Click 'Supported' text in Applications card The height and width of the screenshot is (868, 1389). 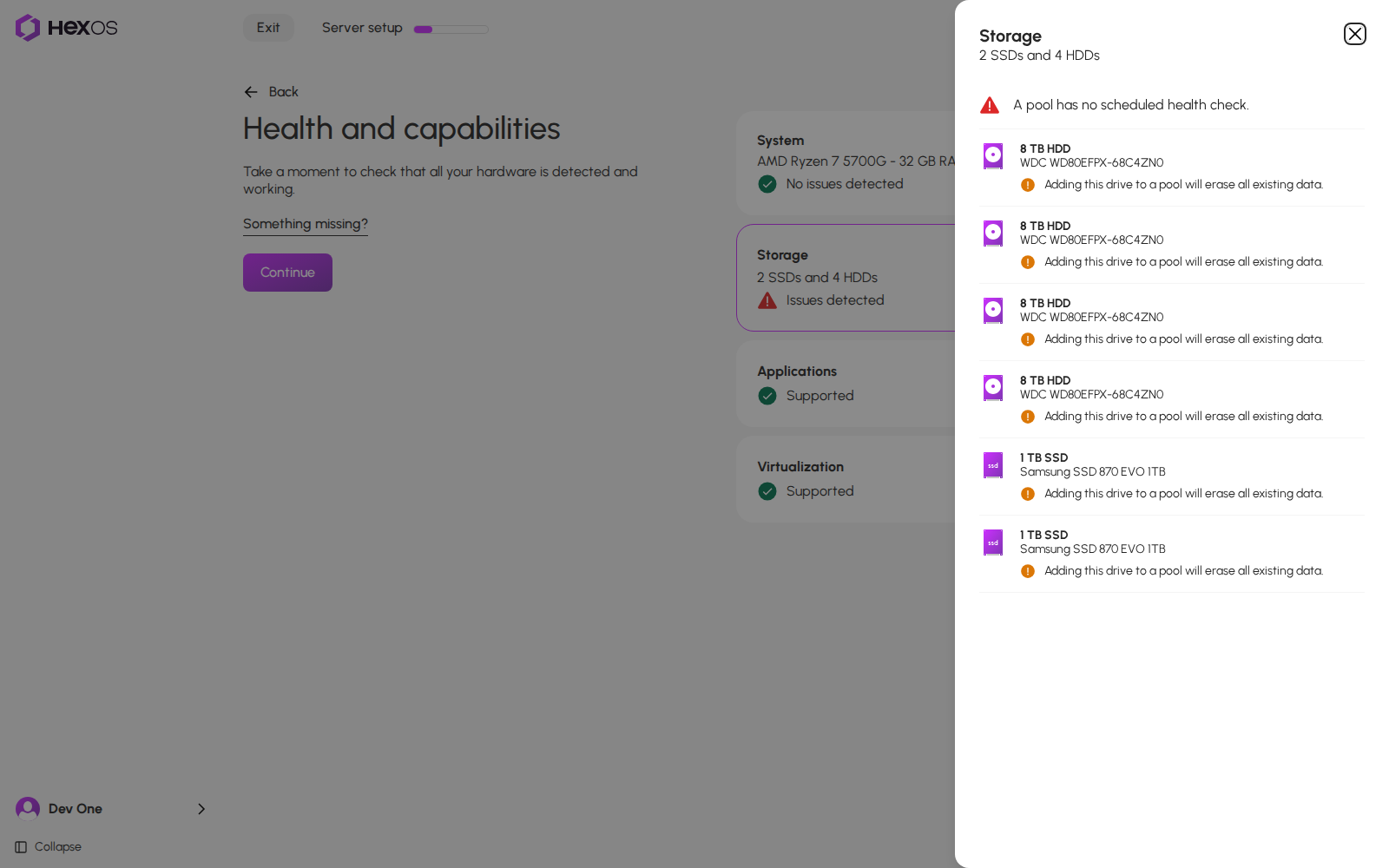[x=820, y=396]
